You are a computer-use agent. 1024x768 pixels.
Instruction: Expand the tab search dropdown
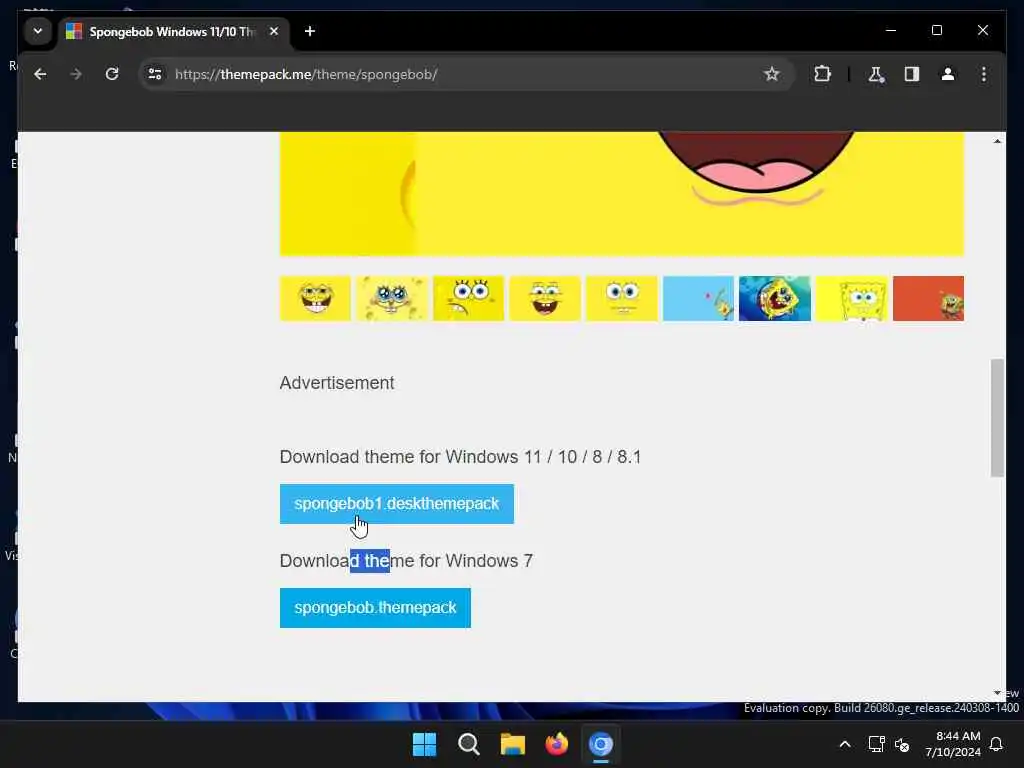[38, 31]
